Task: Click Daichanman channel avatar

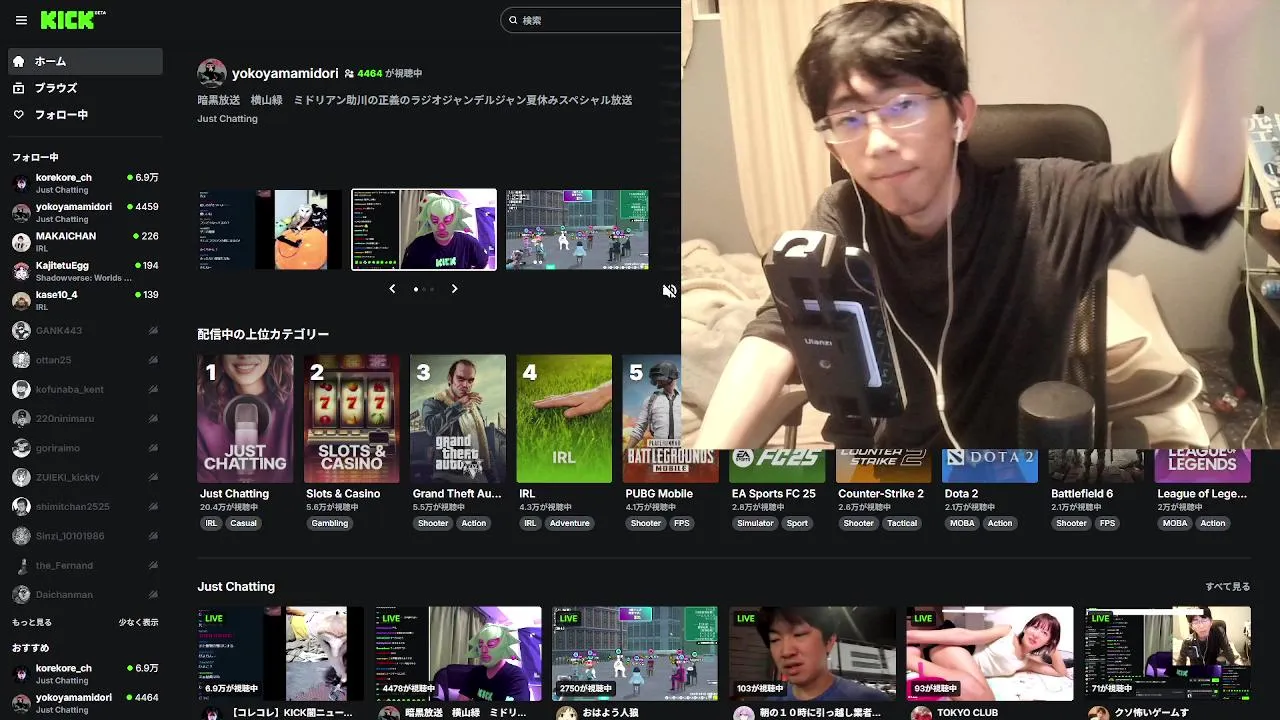Action: point(21,594)
